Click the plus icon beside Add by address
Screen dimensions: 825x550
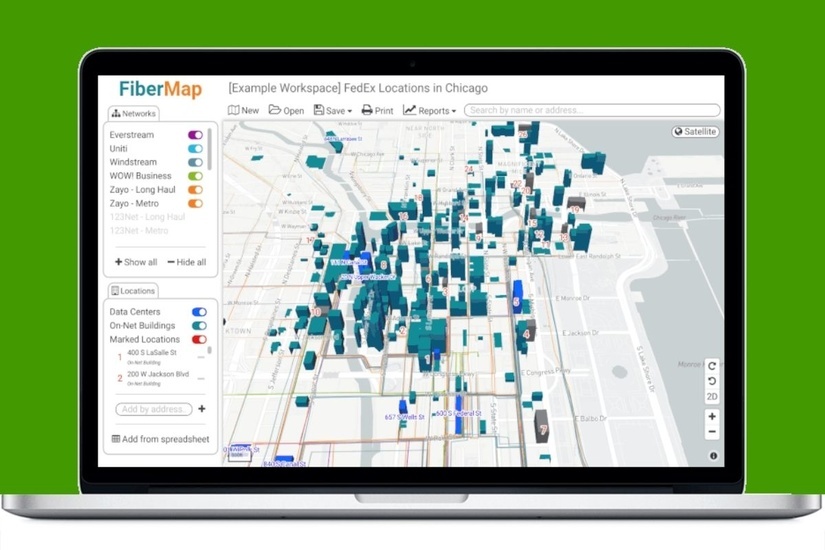(x=202, y=409)
